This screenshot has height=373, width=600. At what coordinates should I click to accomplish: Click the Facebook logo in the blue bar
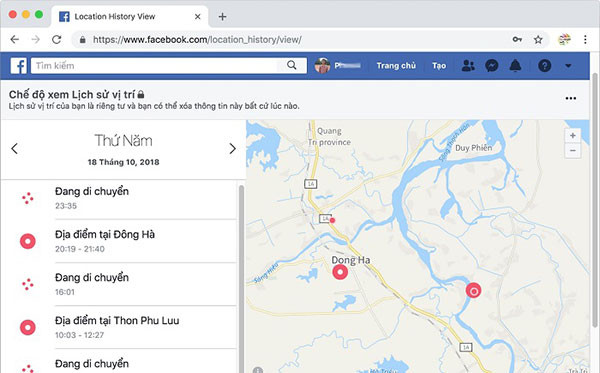(18, 66)
